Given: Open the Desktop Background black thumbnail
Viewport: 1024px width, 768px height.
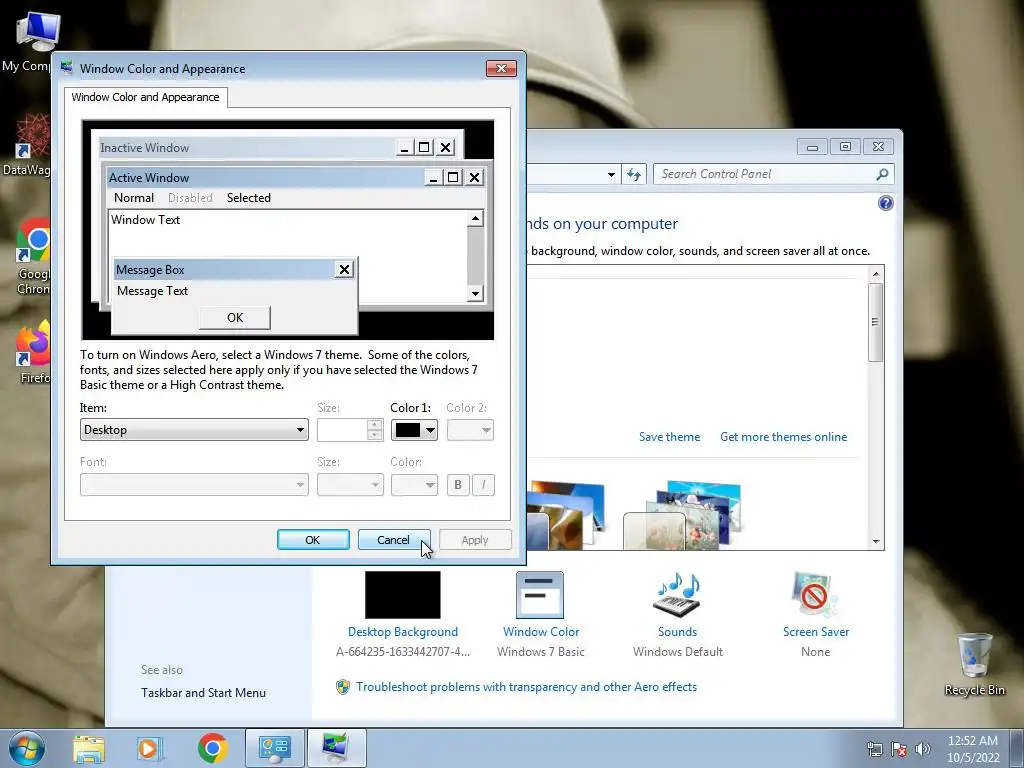Looking at the screenshot, I should point(402,595).
